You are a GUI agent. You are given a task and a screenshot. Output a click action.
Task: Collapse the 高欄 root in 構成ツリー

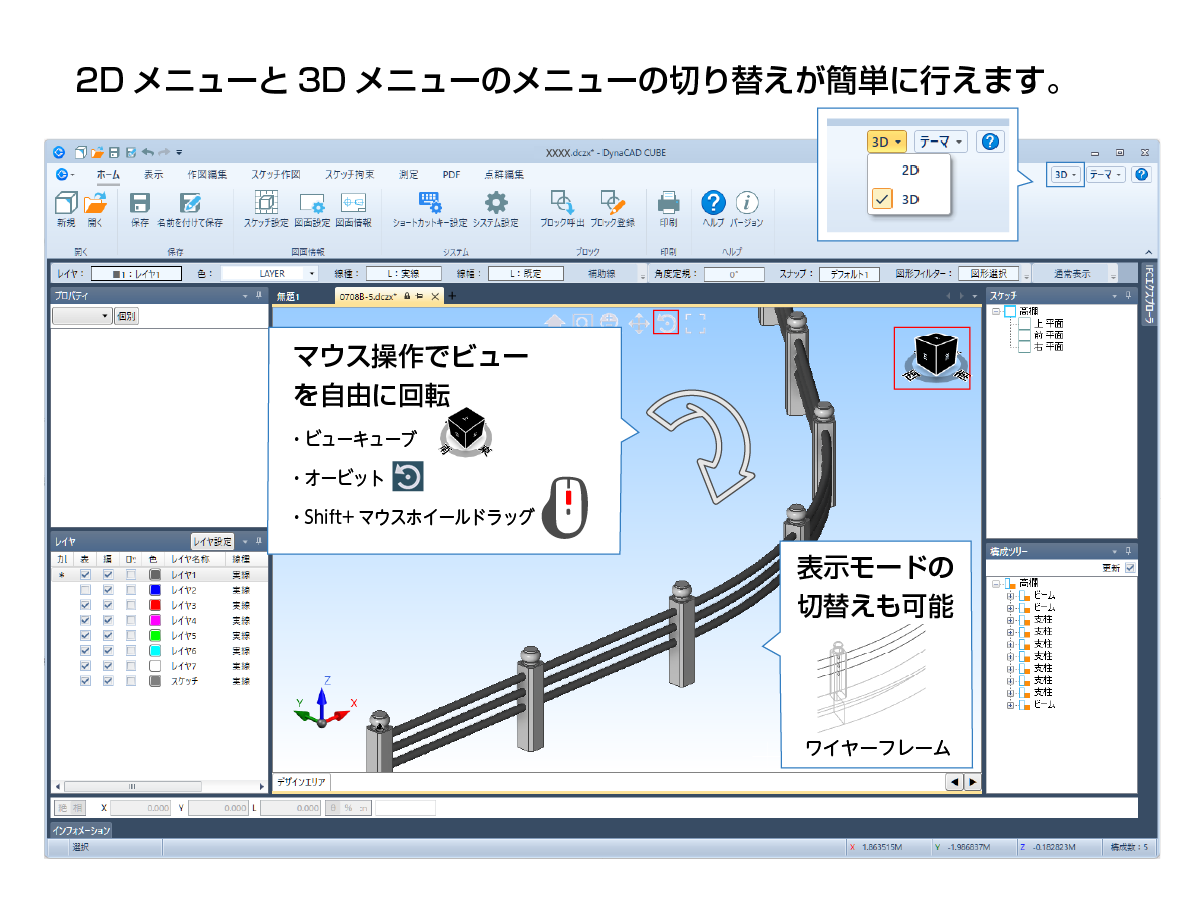click(996, 584)
